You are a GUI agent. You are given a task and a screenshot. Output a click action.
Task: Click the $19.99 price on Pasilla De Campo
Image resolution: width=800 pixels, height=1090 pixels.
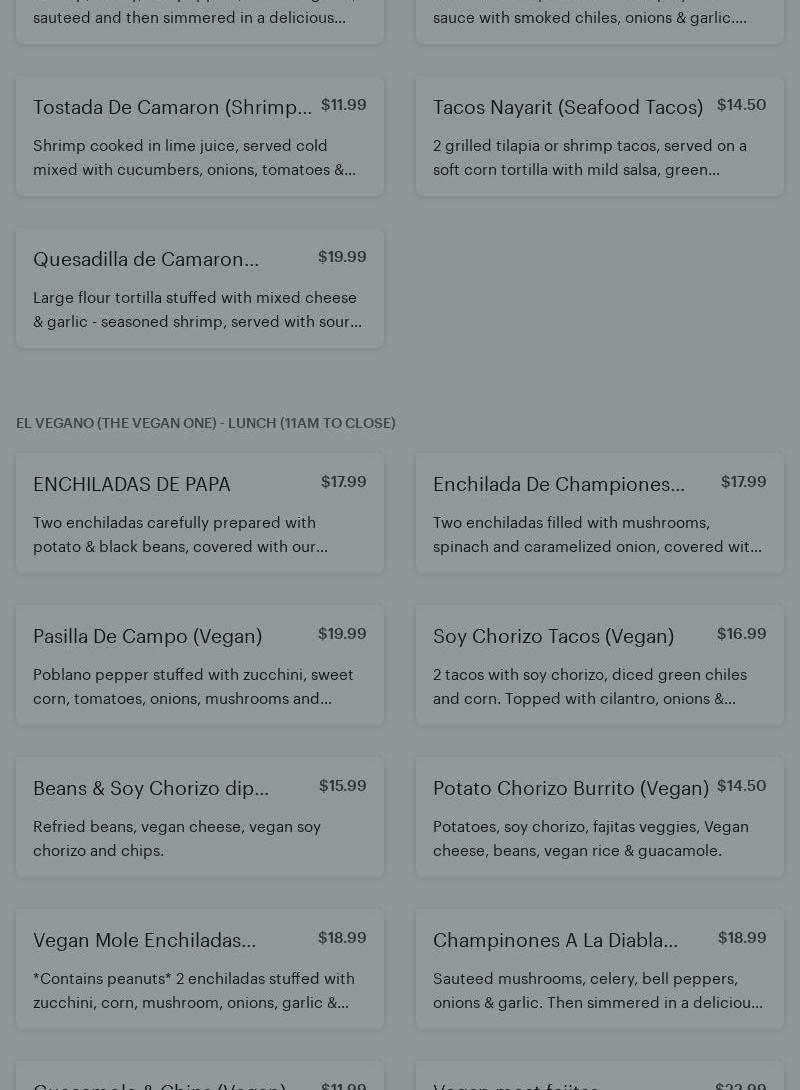pyautogui.click(x=342, y=634)
